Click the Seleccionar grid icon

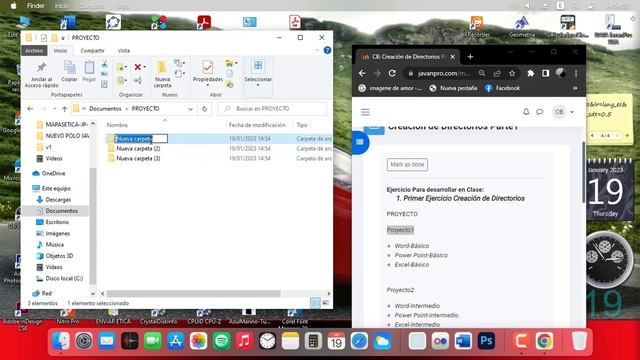(258, 65)
